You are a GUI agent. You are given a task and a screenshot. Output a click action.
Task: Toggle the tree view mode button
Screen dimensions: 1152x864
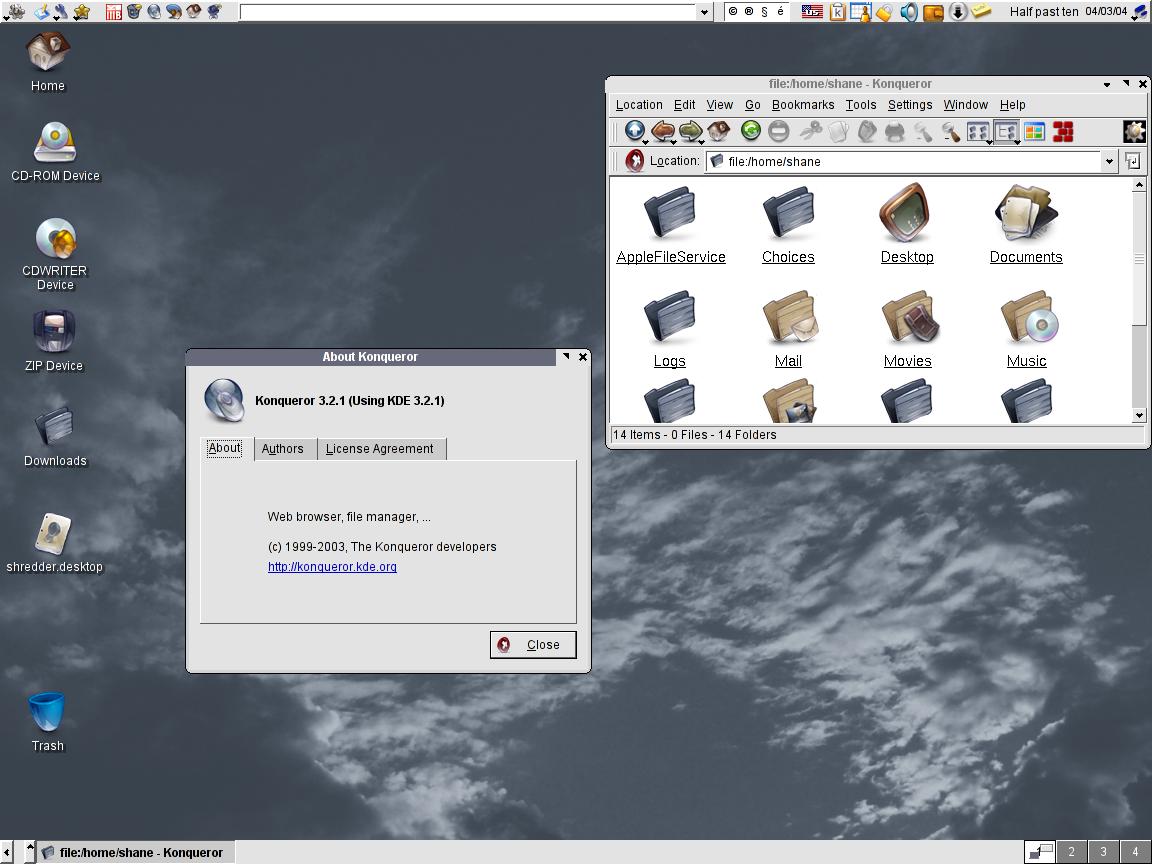(x=1006, y=132)
